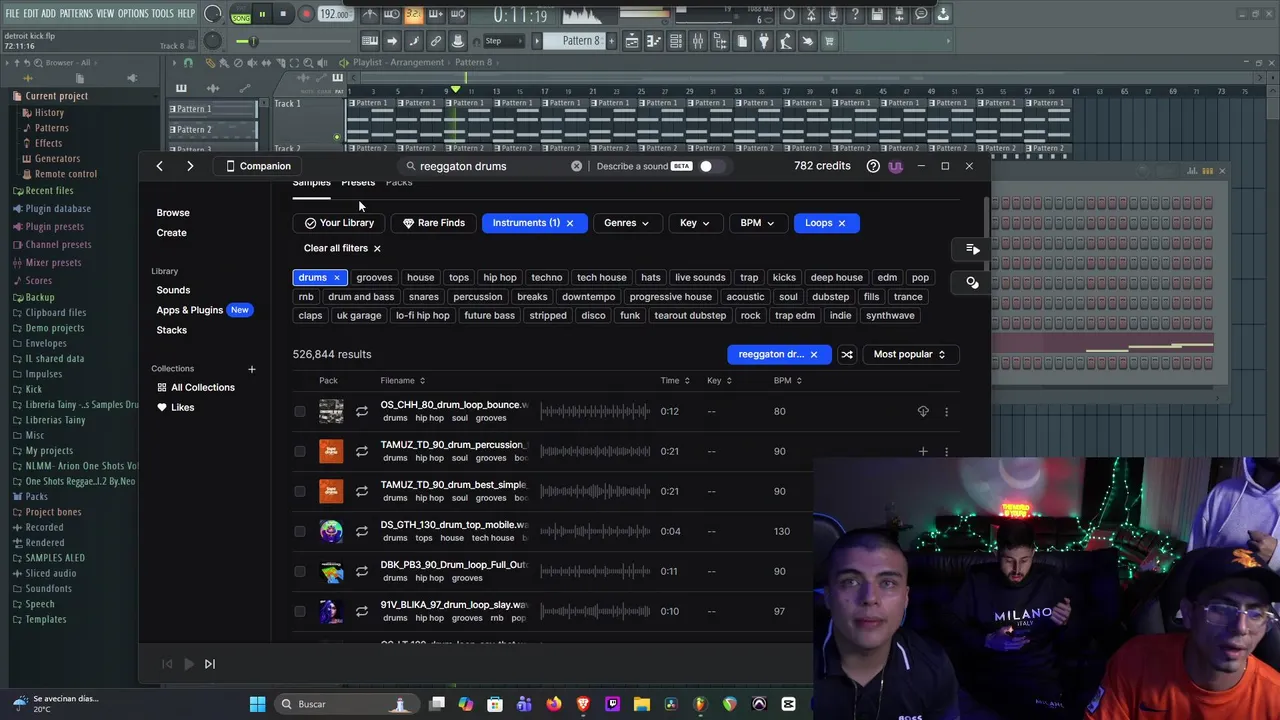Skip to next sample in player bar
Image resolution: width=1280 pixels, height=720 pixels.
[210, 664]
